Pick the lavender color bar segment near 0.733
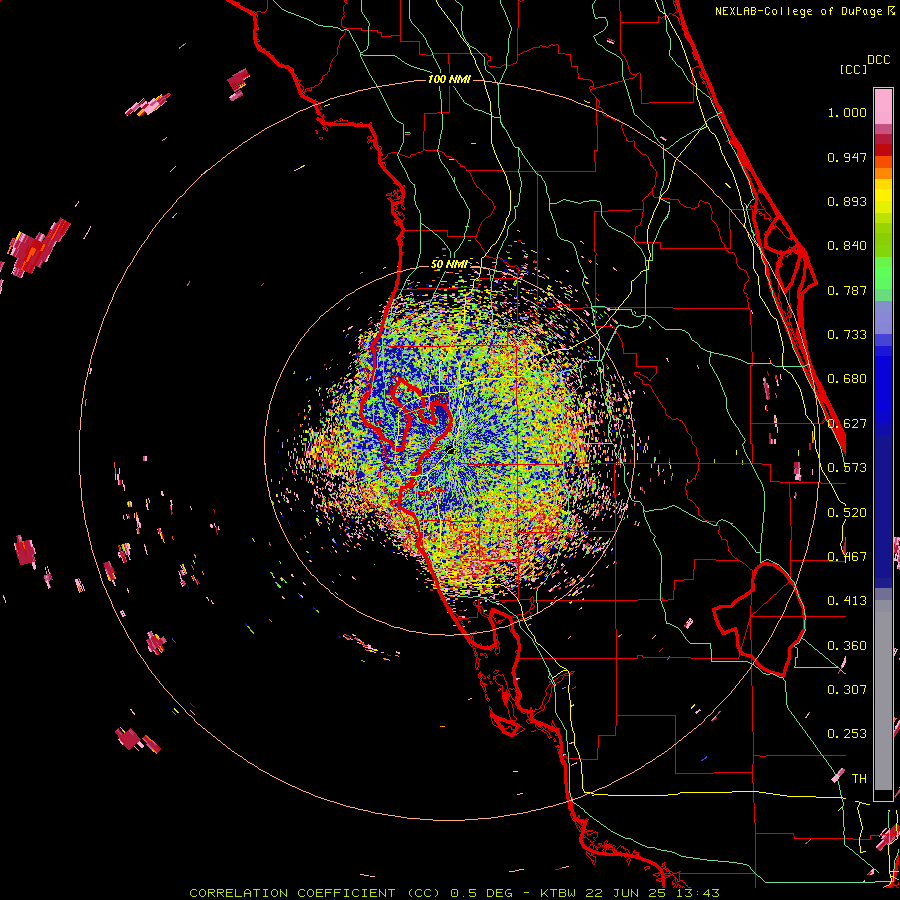Screen dimensions: 900x900 click(x=883, y=317)
